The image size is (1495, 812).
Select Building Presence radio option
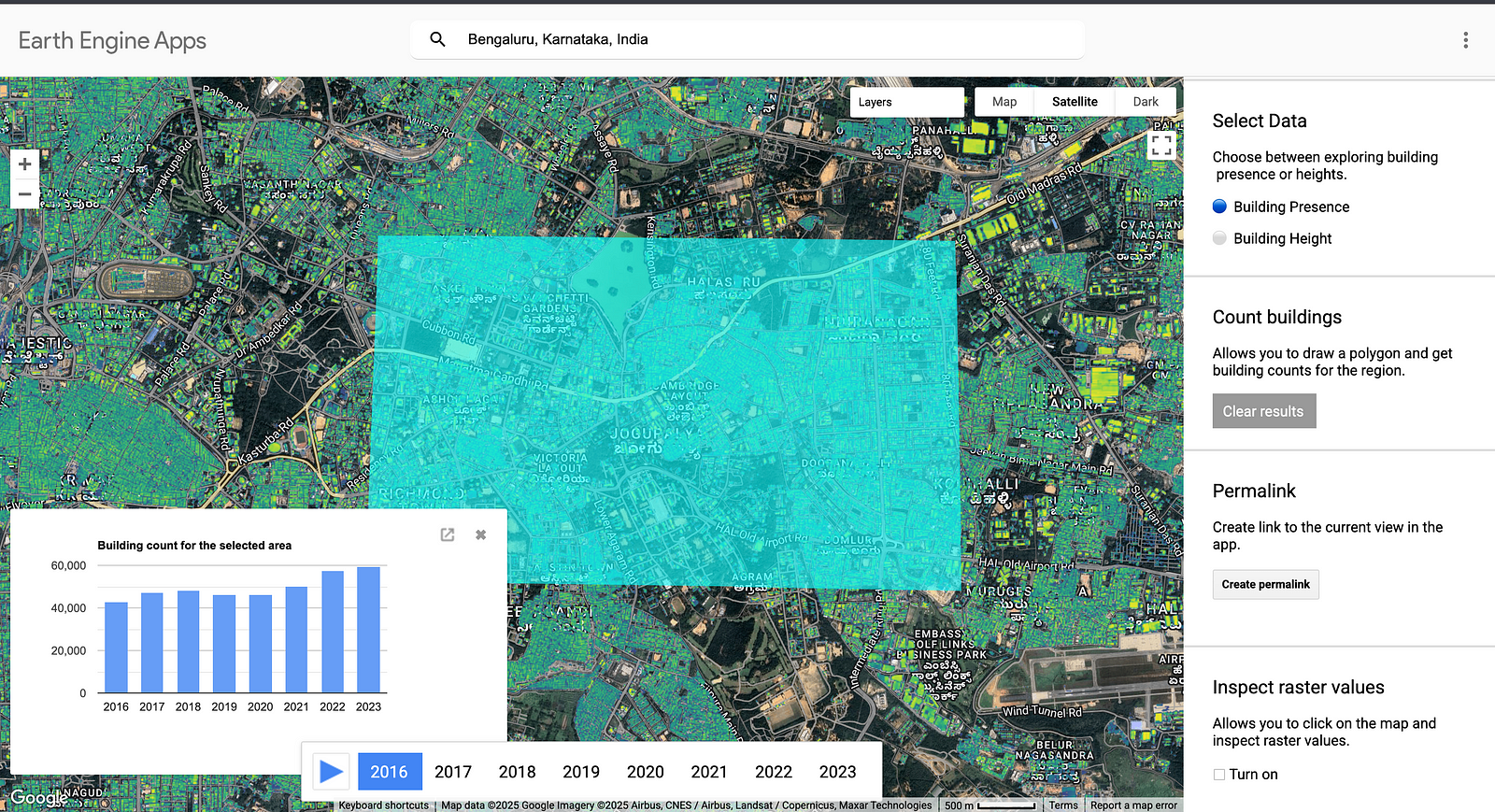click(1219, 207)
